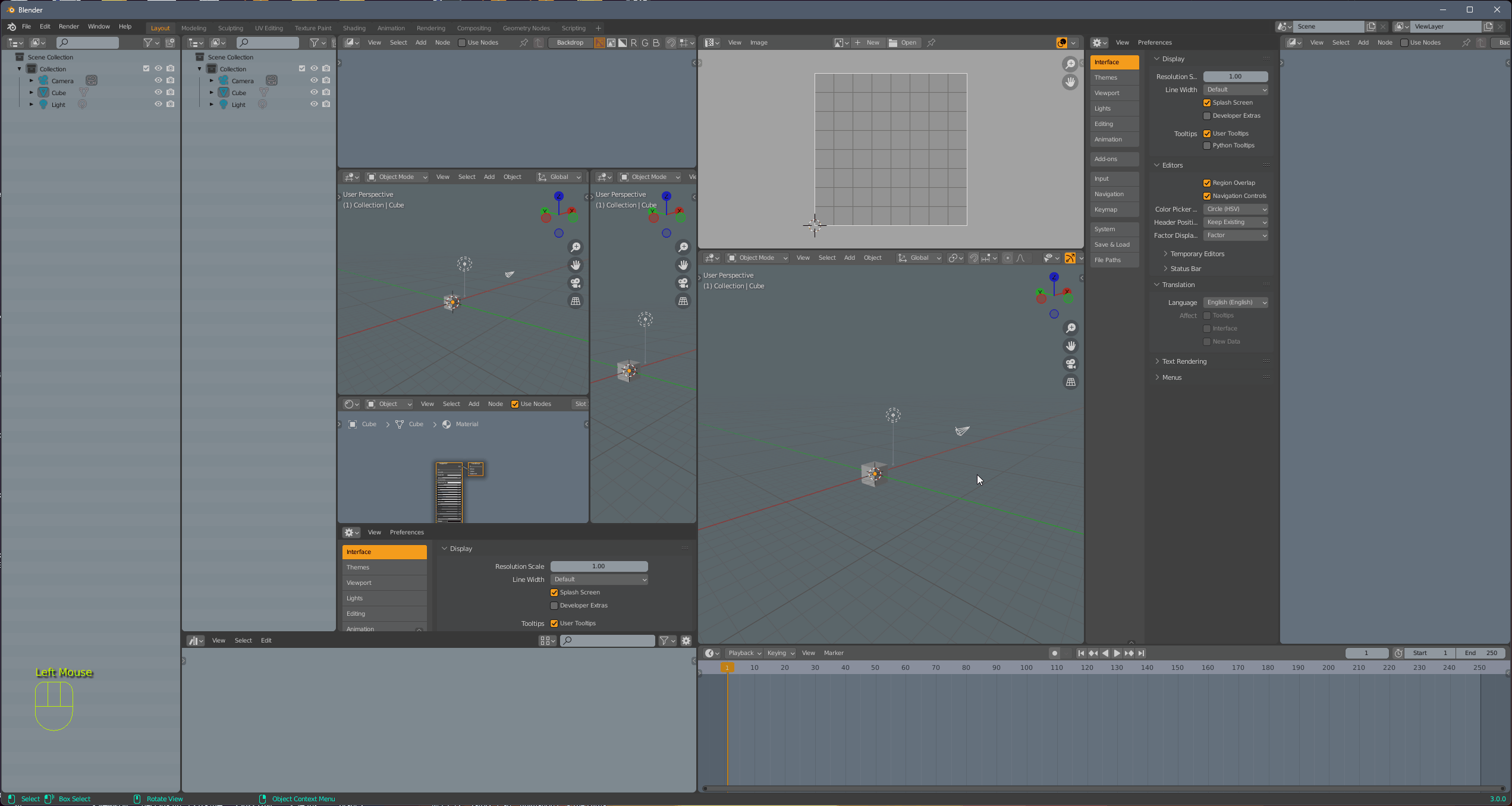The image size is (1512, 806).
Task: Click the Resolution Scale slider in bottom preferences
Action: (599, 566)
